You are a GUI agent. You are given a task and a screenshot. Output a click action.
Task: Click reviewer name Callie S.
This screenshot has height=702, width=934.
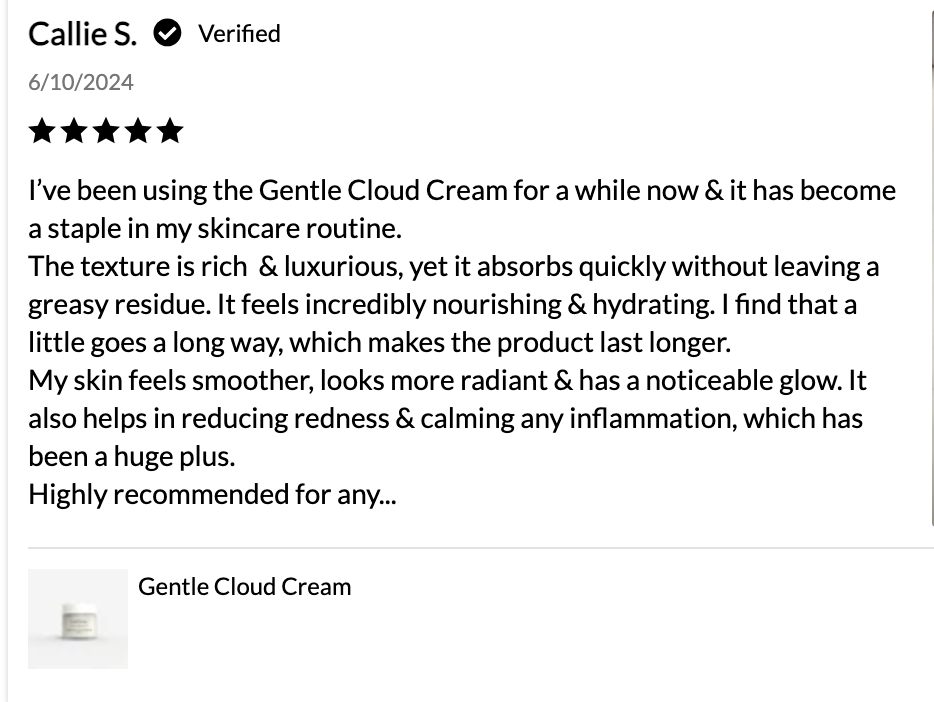[82, 34]
